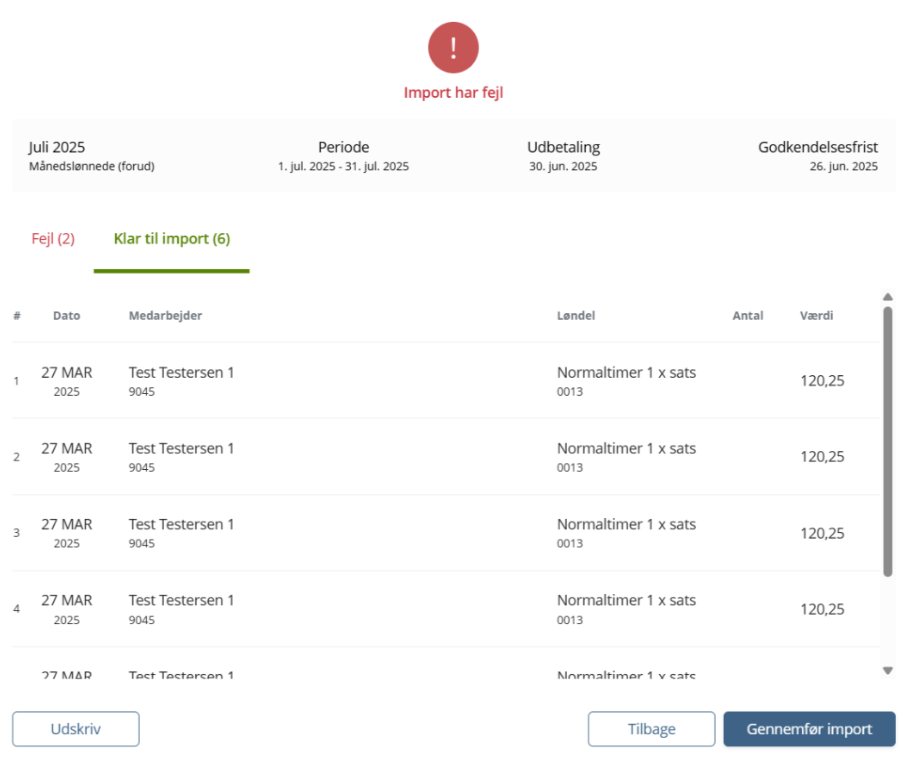Click the Tilbage button
The height and width of the screenshot is (771, 921).
pyautogui.click(x=651, y=729)
